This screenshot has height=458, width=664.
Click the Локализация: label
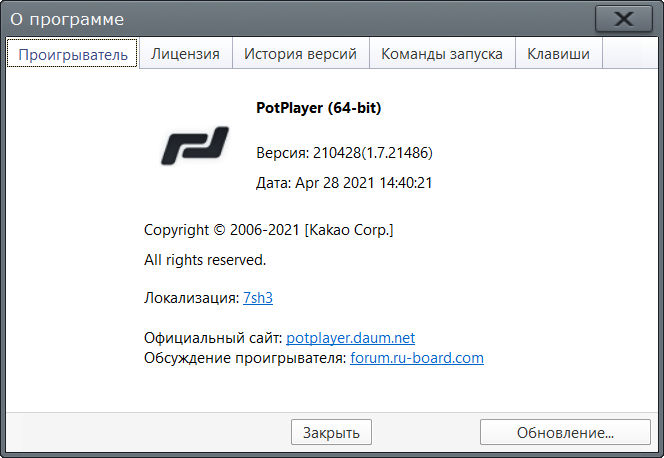coord(192,298)
